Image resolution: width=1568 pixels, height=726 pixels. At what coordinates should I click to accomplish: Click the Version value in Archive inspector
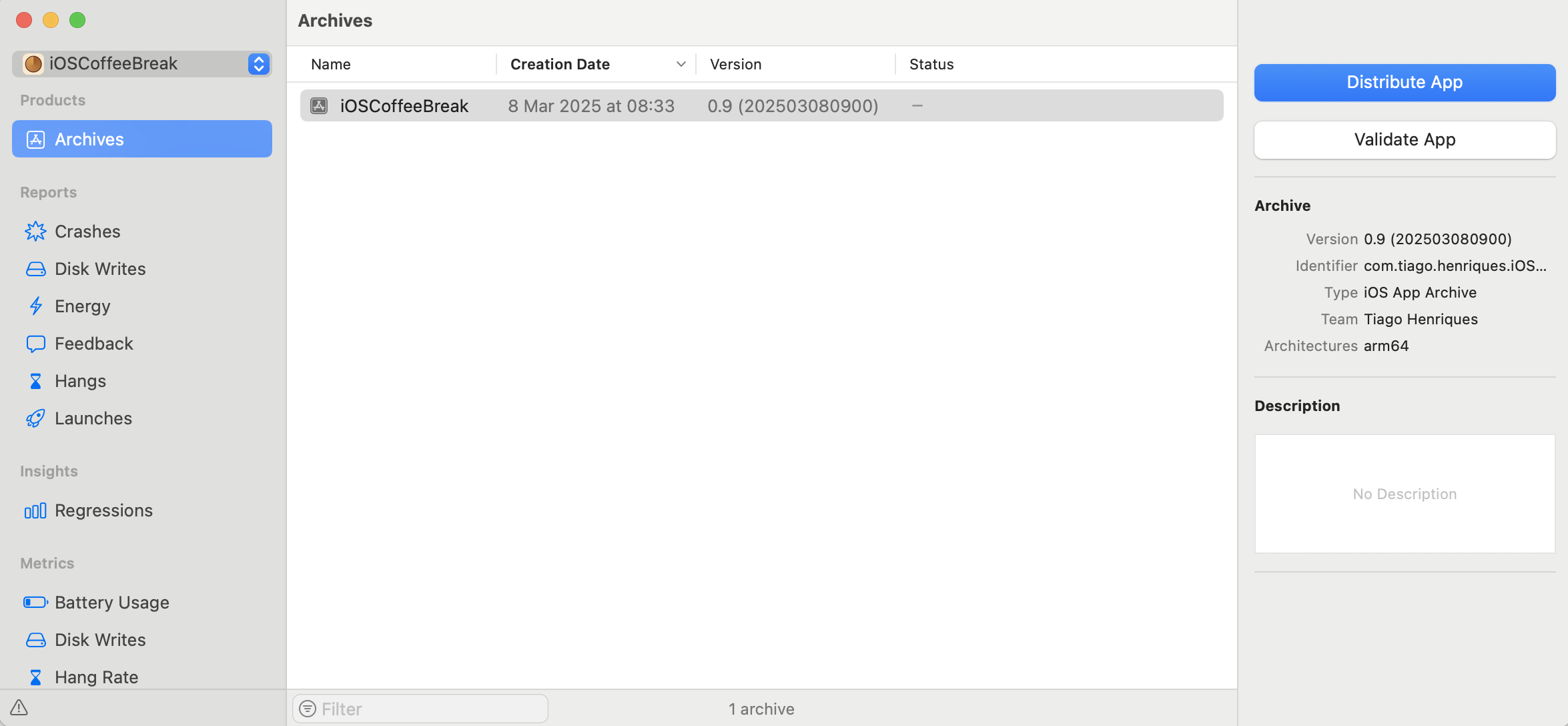(1437, 239)
